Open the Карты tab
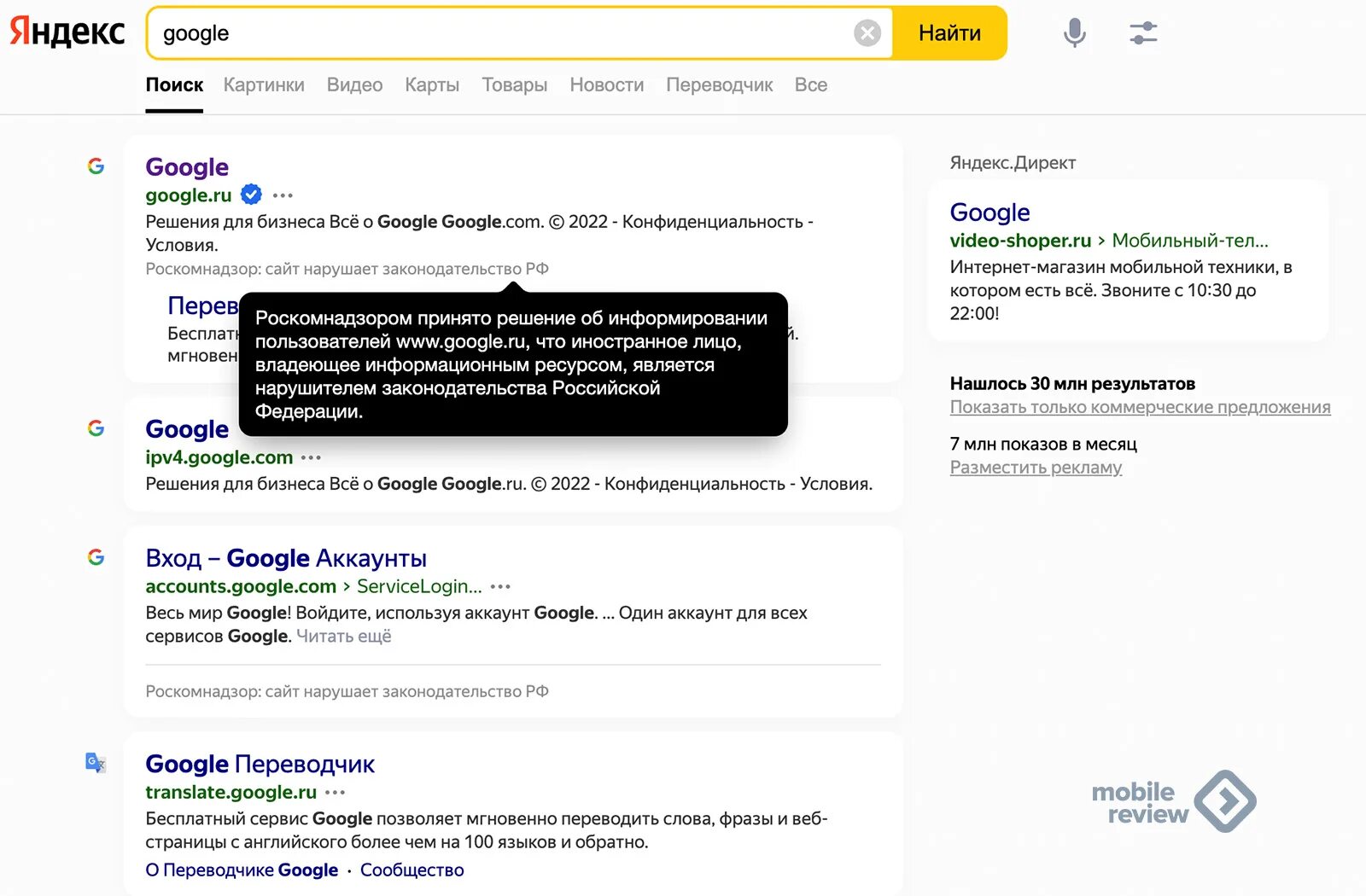Screen dimensions: 1366x896 click(x=432, y=85)
